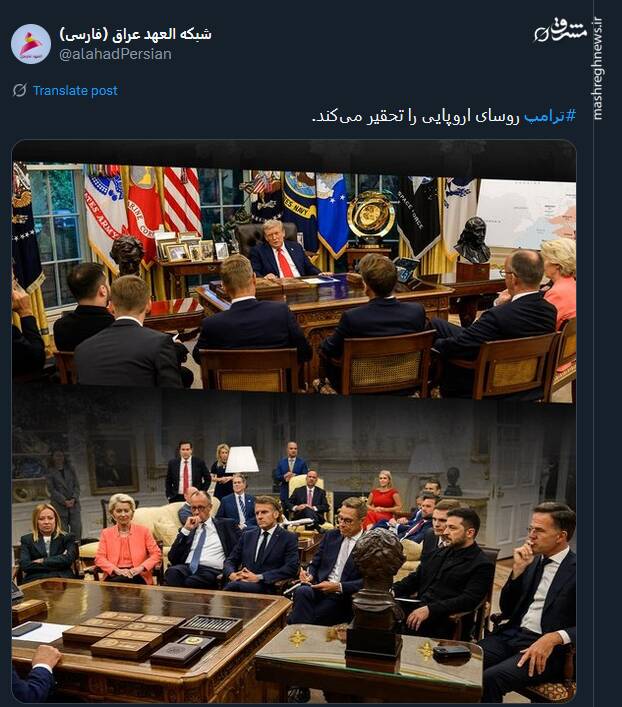The height and width of the screenshot is (707, 622).
Task: Open the @alahadPersian handle
Action: coord(115,54)
